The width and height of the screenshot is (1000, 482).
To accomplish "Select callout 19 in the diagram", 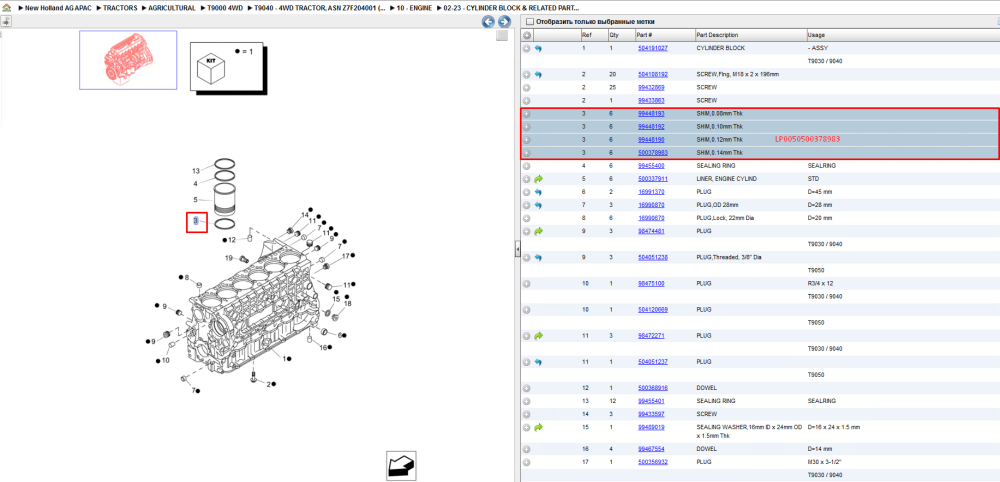I will (229, 258).
